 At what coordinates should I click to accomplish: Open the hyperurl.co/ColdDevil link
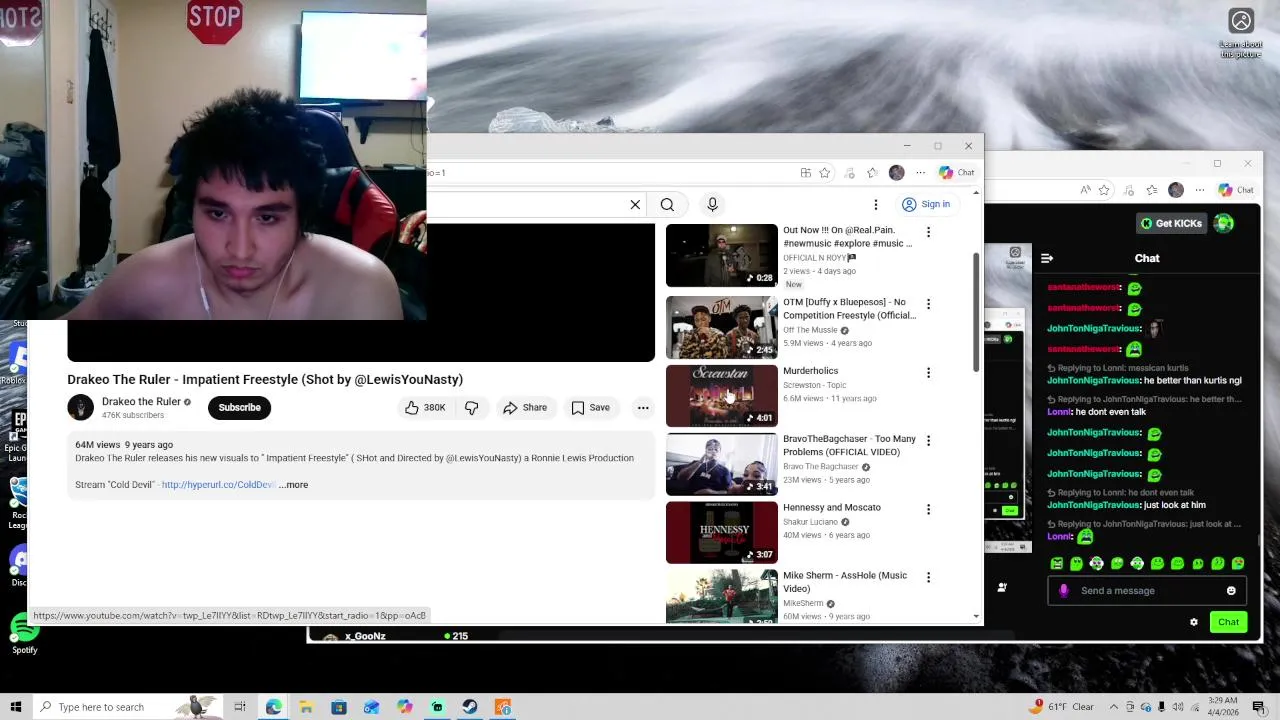pos(218,485)
